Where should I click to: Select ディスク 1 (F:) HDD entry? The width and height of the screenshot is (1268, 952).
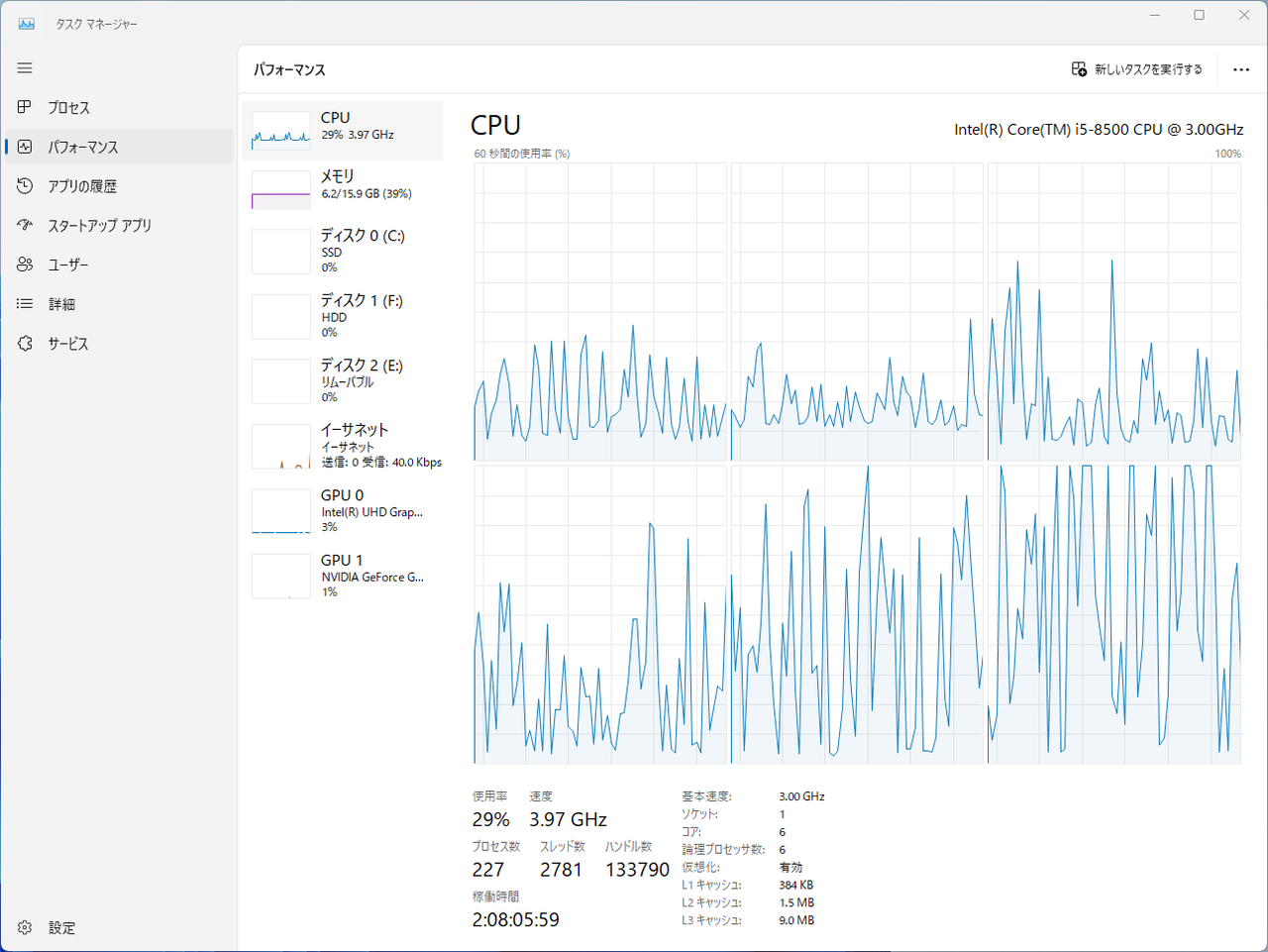343,316
